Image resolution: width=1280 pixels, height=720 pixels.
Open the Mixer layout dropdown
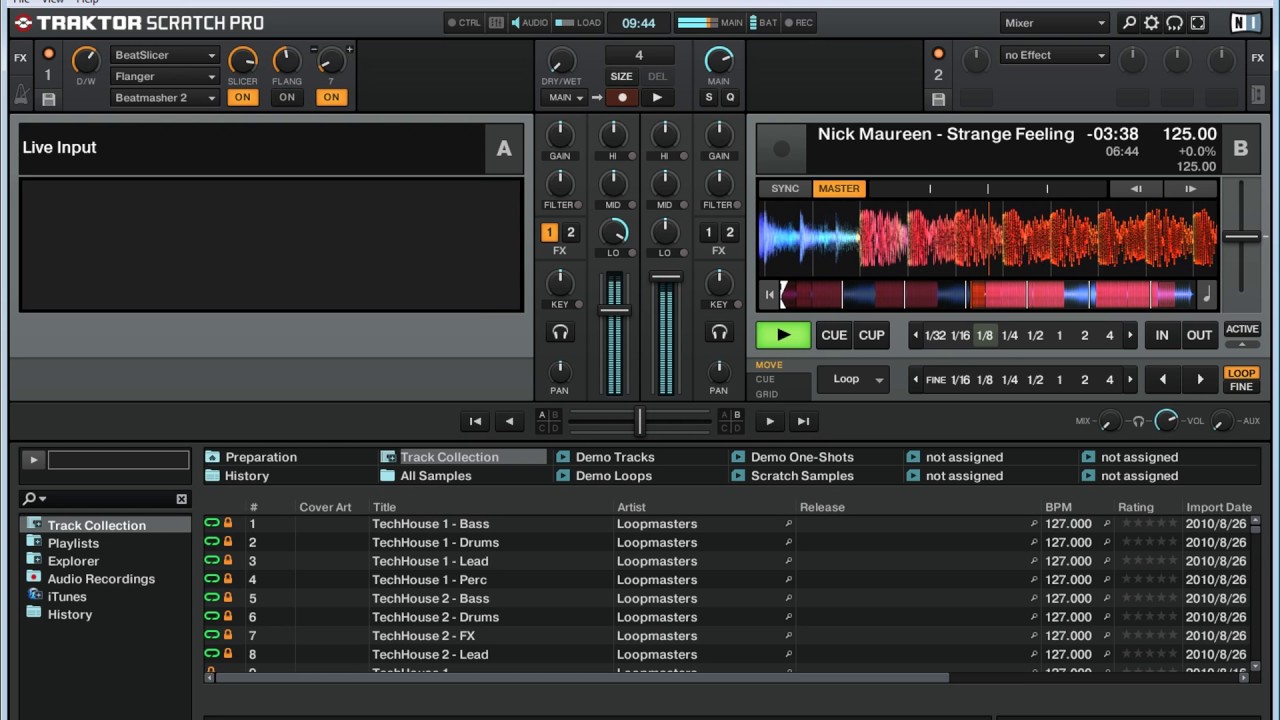coord(1055,23)
